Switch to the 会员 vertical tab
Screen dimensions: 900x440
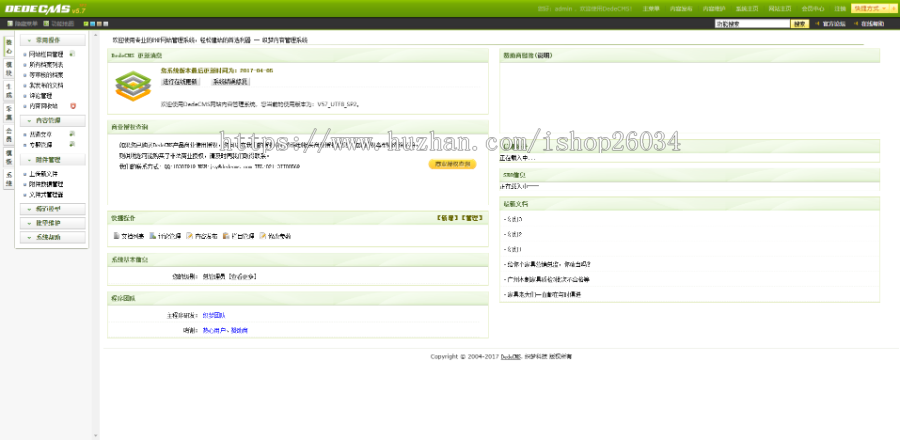coord(9,135)
